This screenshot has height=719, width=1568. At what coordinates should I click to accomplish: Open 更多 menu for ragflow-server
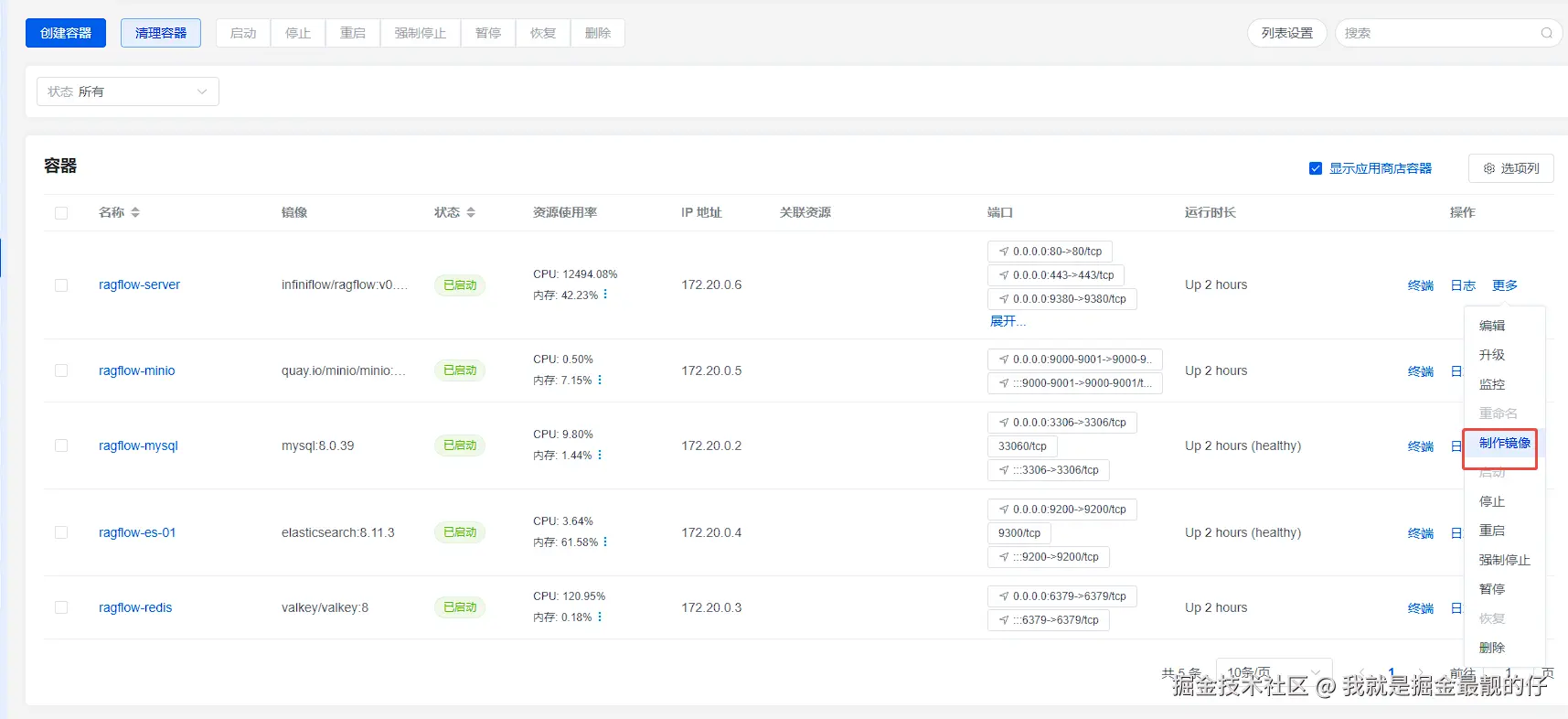[1505, 285]
